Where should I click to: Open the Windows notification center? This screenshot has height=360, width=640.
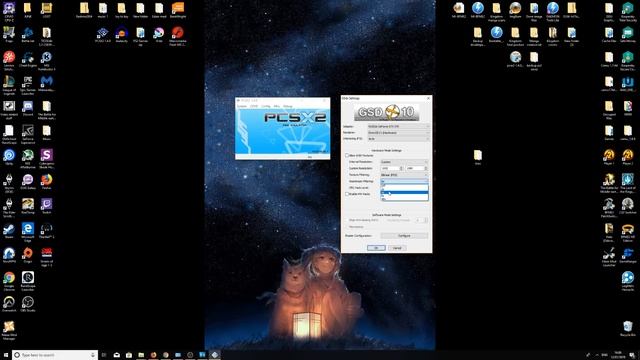(632, 355)
